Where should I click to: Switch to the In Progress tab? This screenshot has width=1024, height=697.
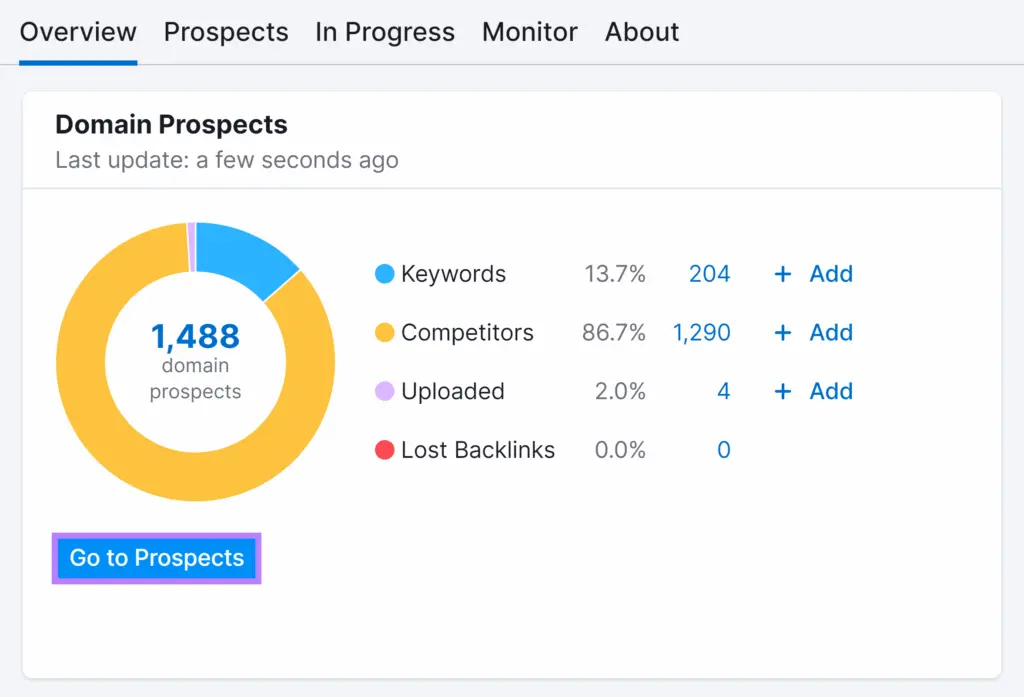(x=385, y=32)
